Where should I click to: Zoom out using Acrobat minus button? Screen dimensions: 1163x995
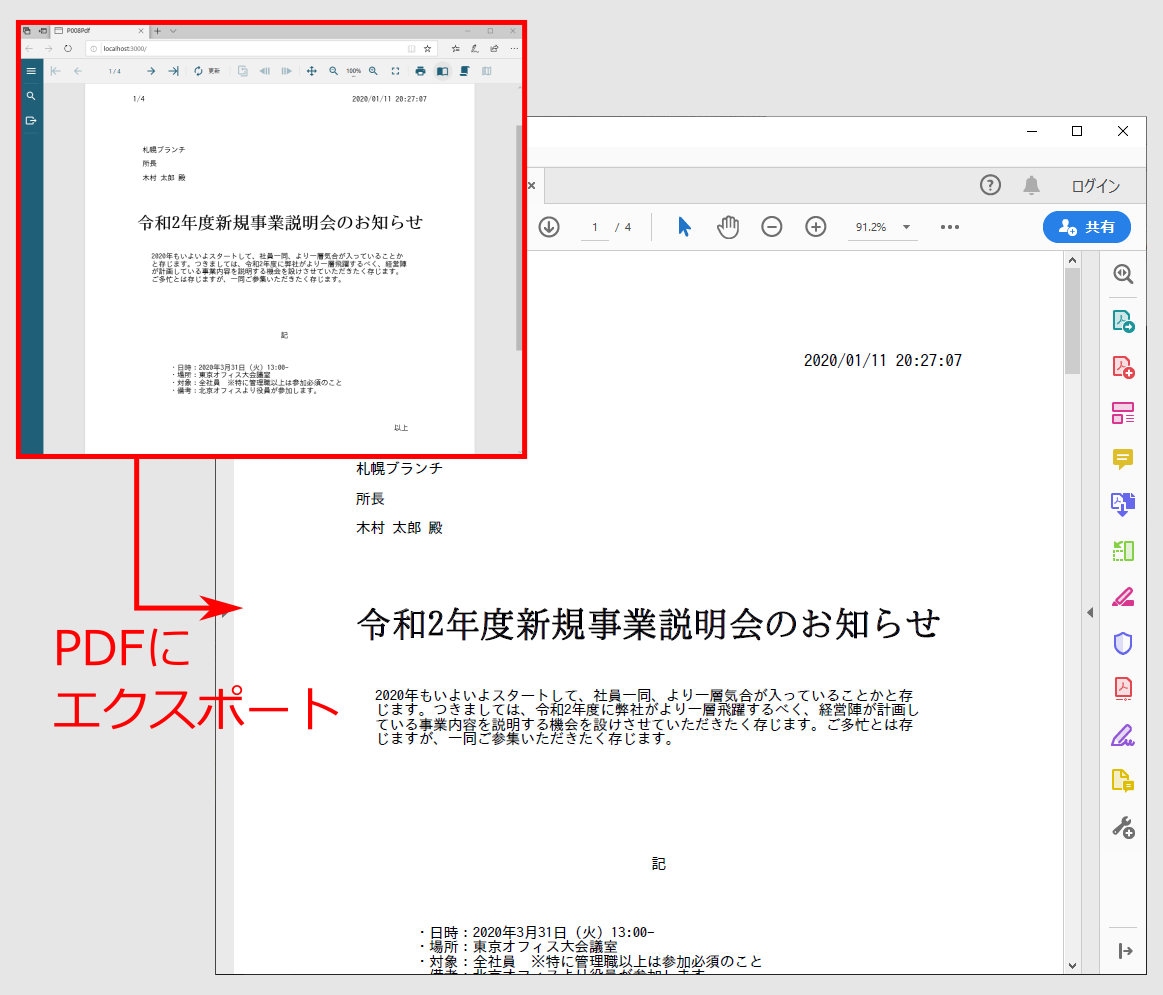pos(771,227)
